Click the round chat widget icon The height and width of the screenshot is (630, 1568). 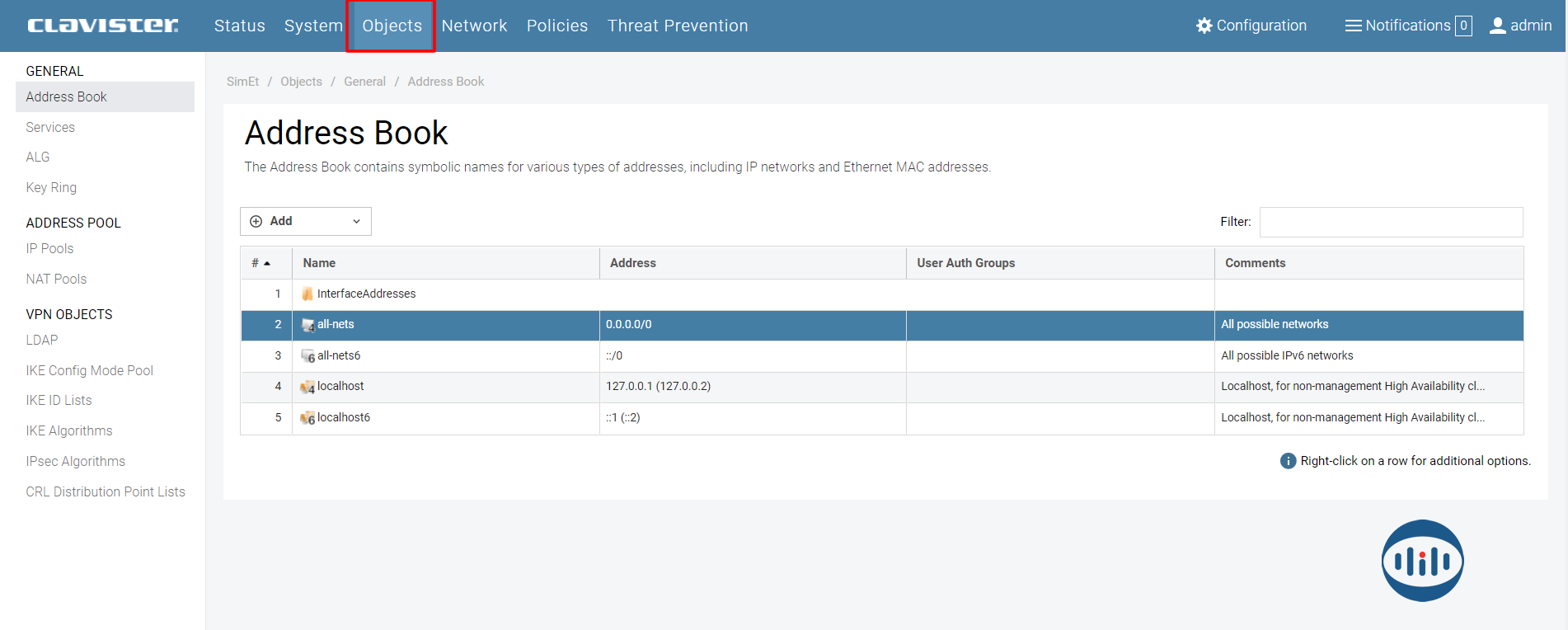[1422, 561]
